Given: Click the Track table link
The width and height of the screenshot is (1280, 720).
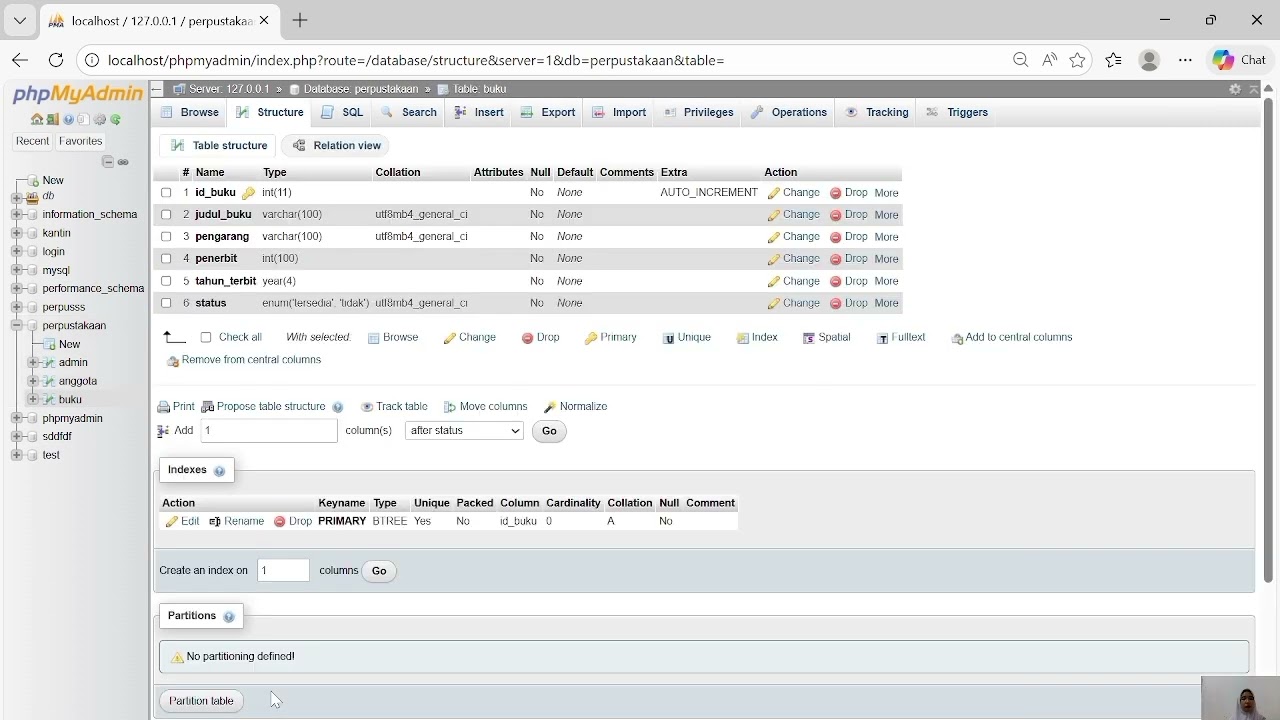Looking at the screenshot, I should point(395,407).
